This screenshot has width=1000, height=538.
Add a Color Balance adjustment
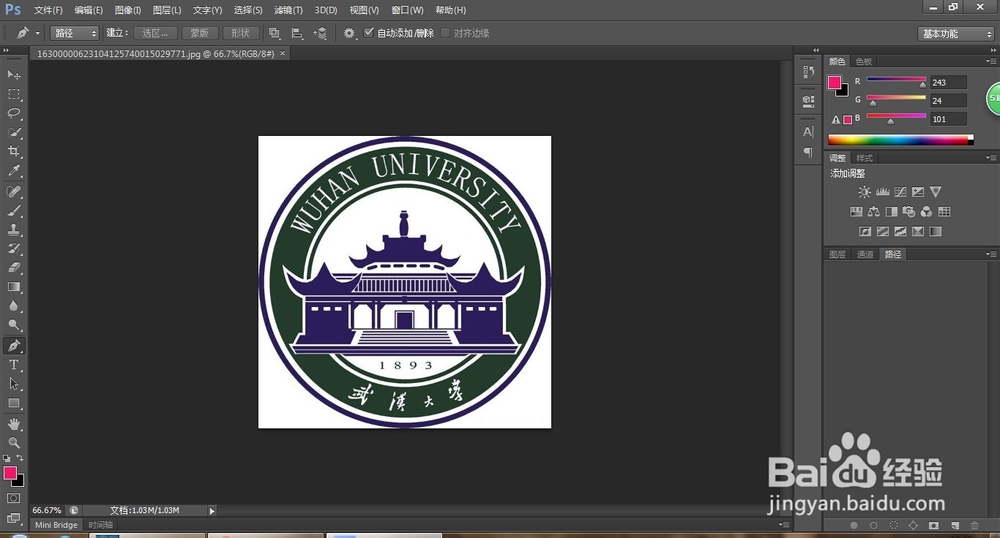point(874,212)
